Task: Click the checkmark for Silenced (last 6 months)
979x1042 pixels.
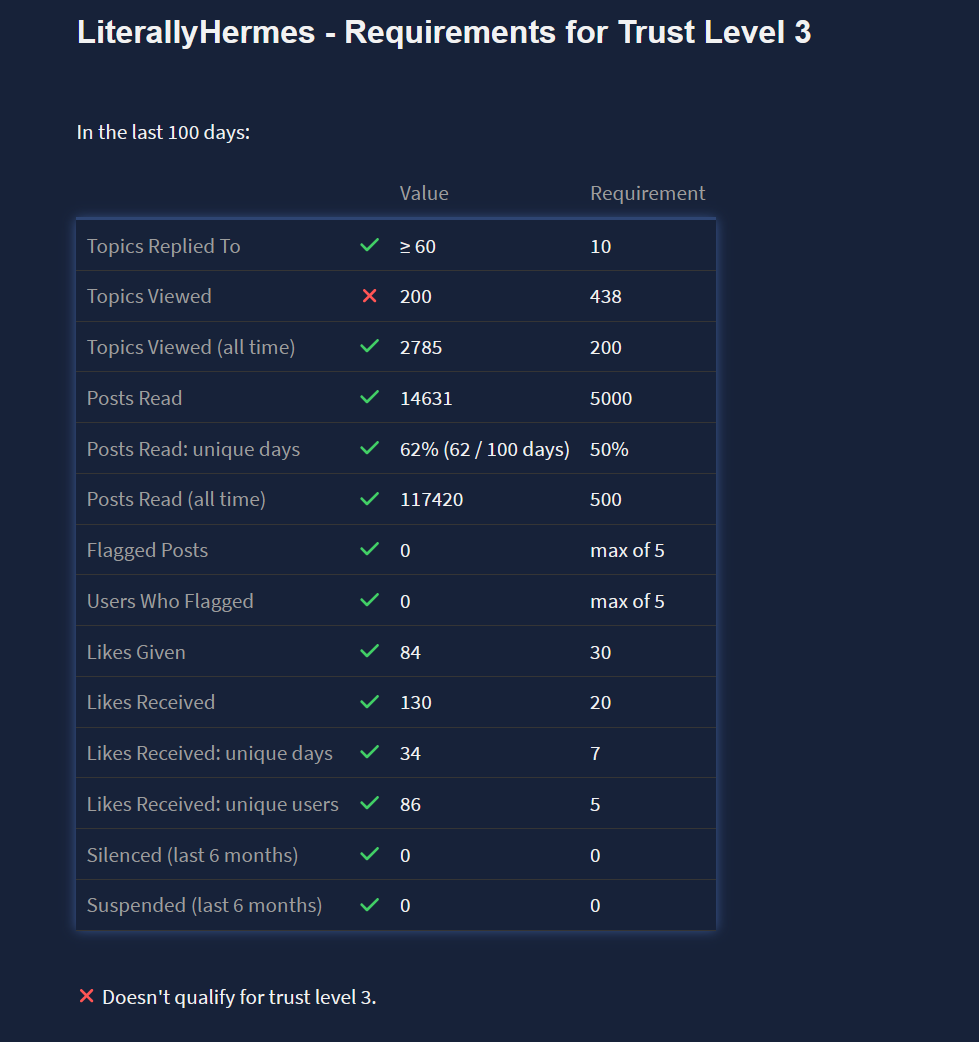Action: [369, 854]
